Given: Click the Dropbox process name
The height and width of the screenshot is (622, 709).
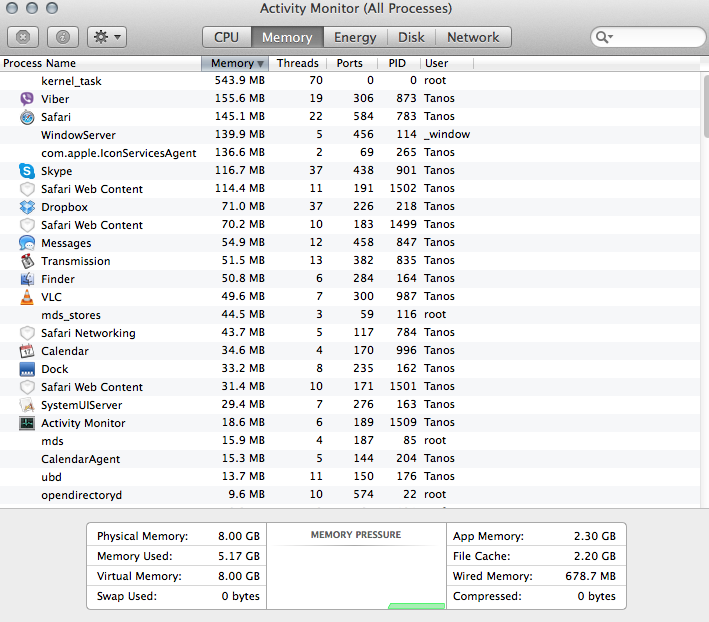Looking at the screenshot, I should click(x=64, y=207).
